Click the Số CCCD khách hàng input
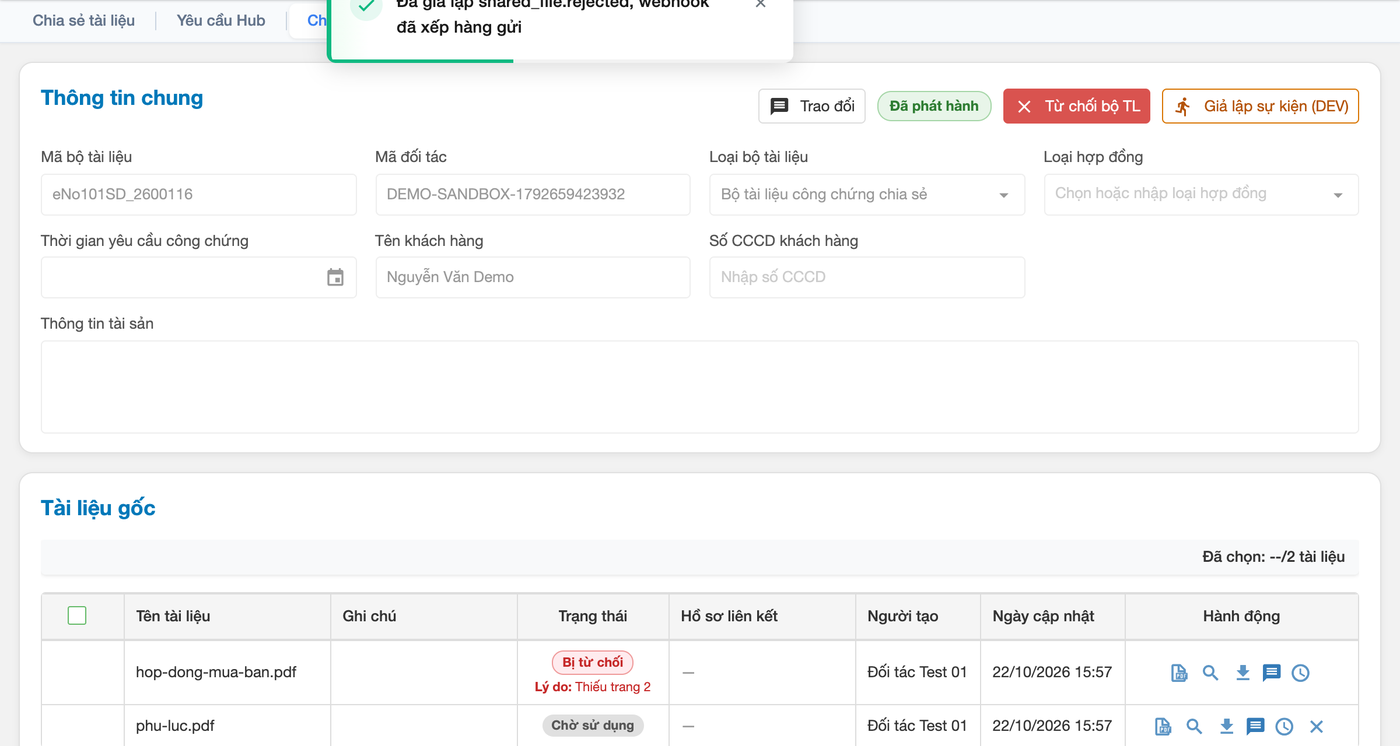This screenshot has width=1400, height=746. coord(867,277)
